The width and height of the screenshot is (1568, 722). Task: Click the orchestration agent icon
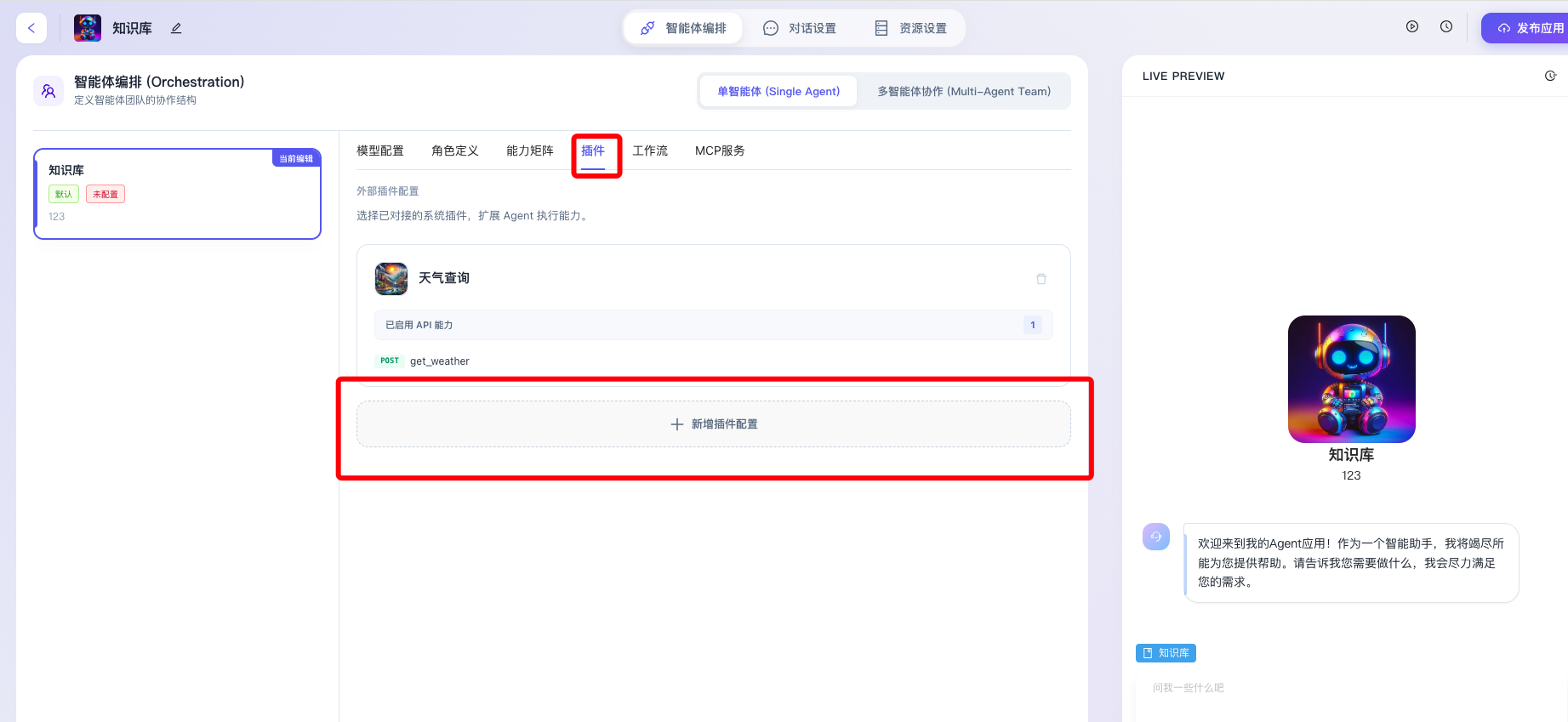click(48, 91)
